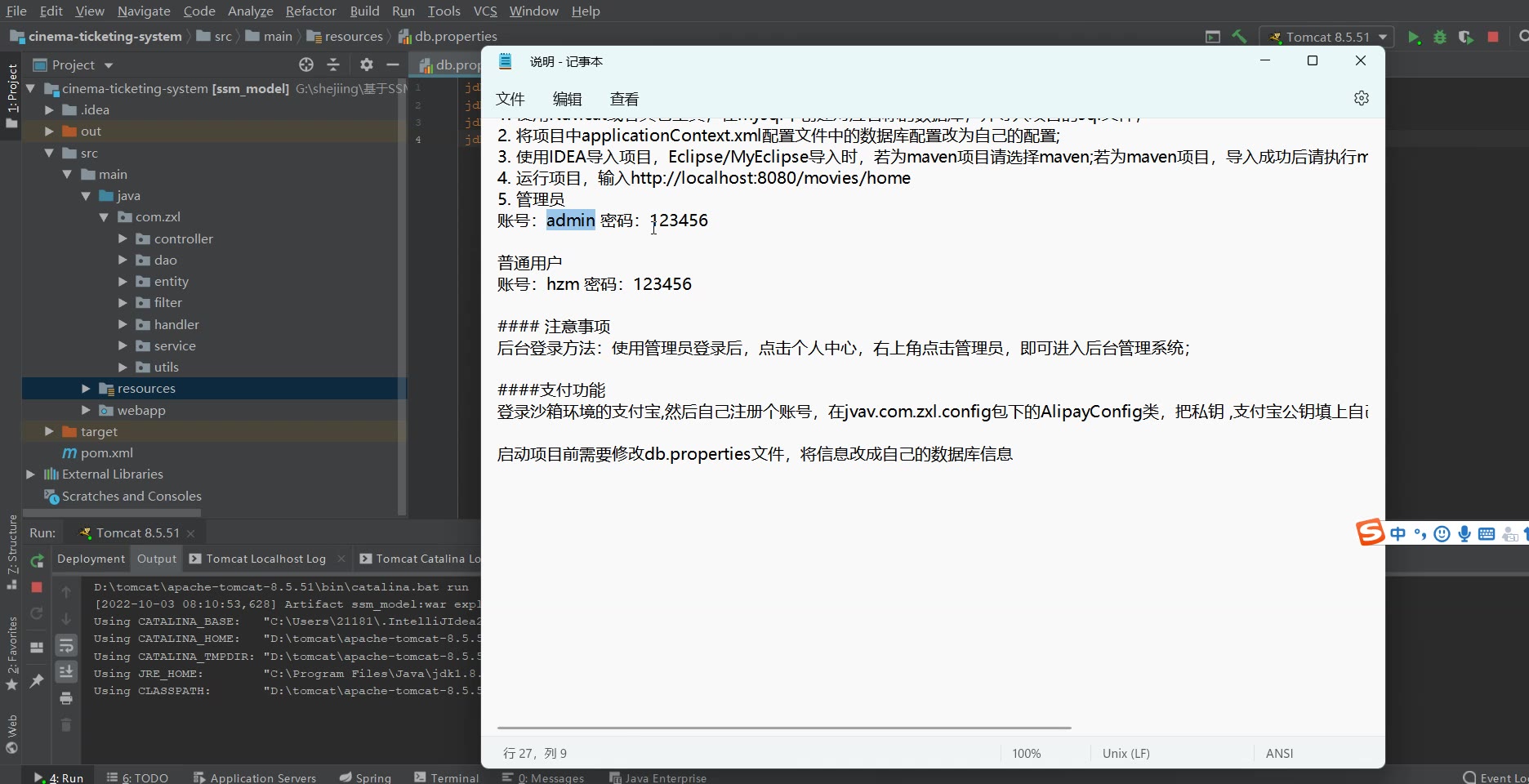Stop Tomcat with the red toolbar square
Screen dimensions: 1529x784
[1493, 37]
